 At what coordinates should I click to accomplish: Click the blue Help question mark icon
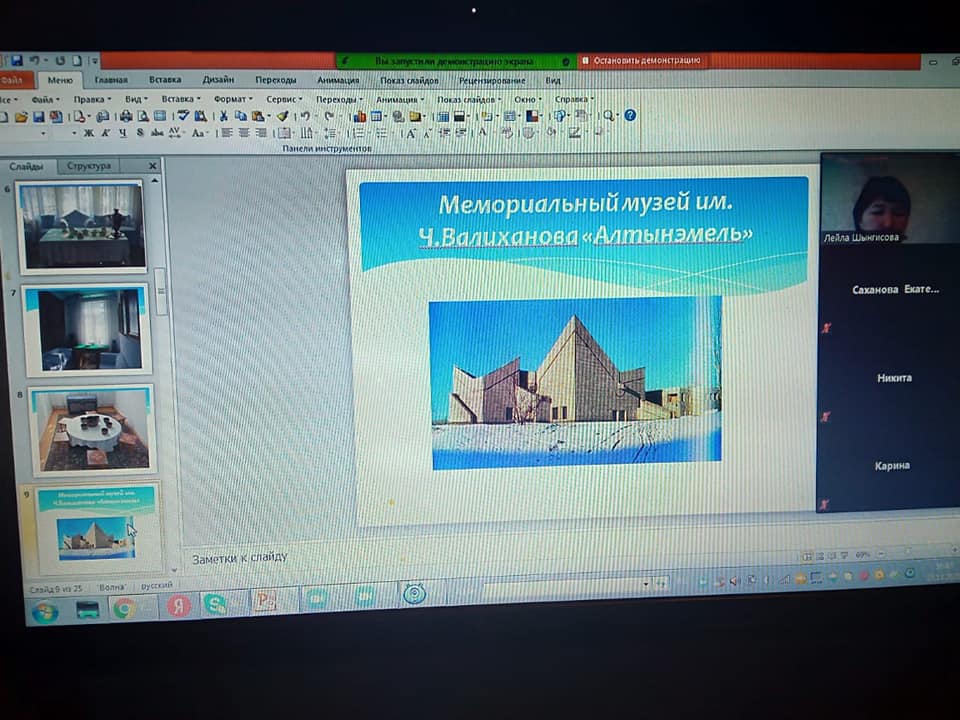click(630, 115)
